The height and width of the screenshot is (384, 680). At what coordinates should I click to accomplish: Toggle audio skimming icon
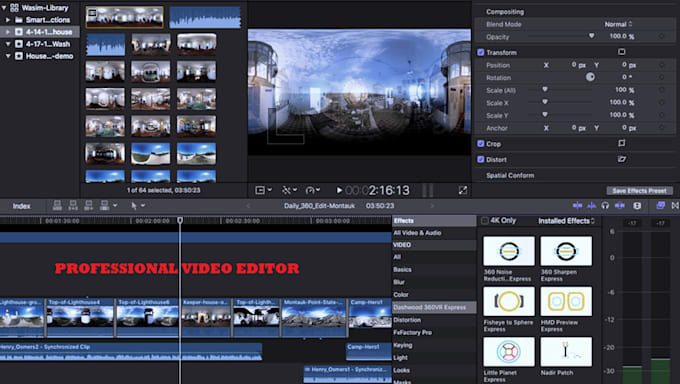click(591, 206)
